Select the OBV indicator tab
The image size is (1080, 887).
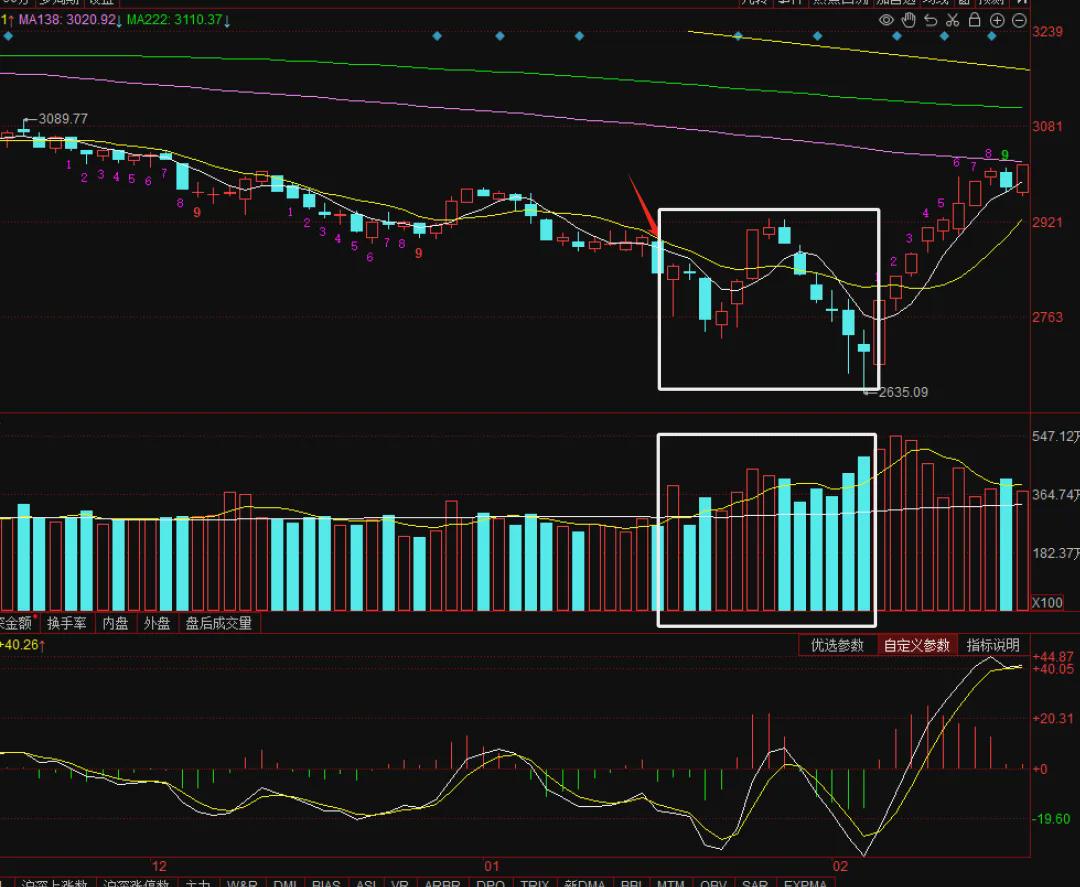tap(713, 883)
